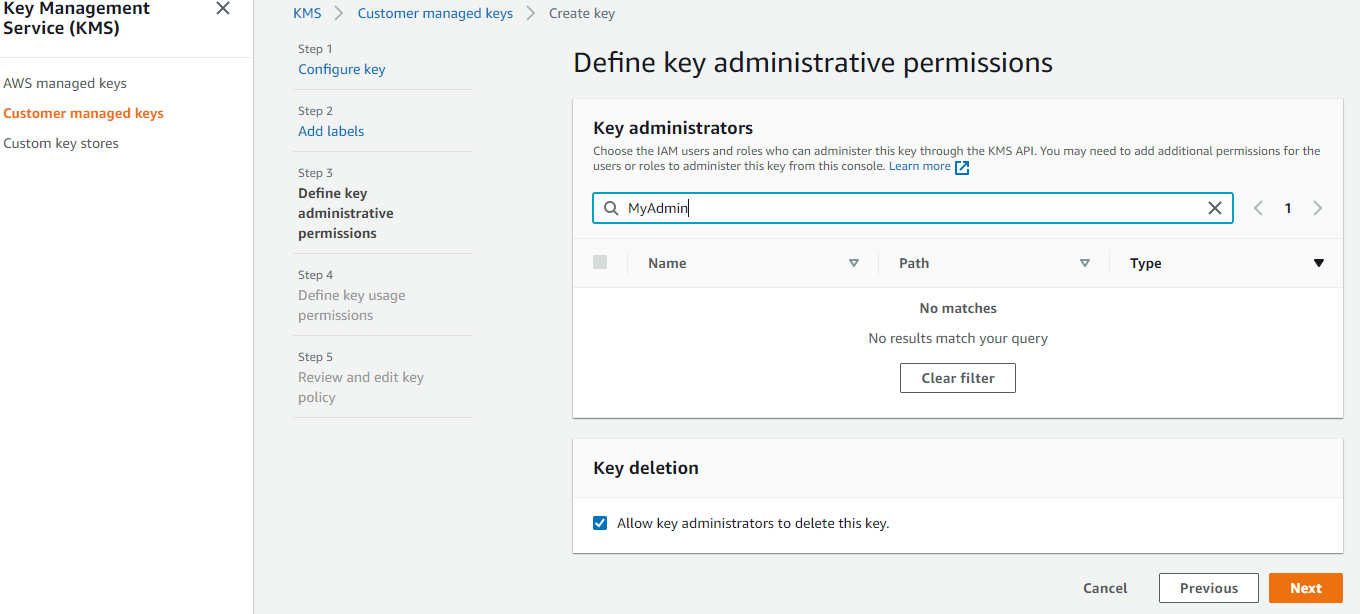Sort by Name column arrow

pos(854,263)
